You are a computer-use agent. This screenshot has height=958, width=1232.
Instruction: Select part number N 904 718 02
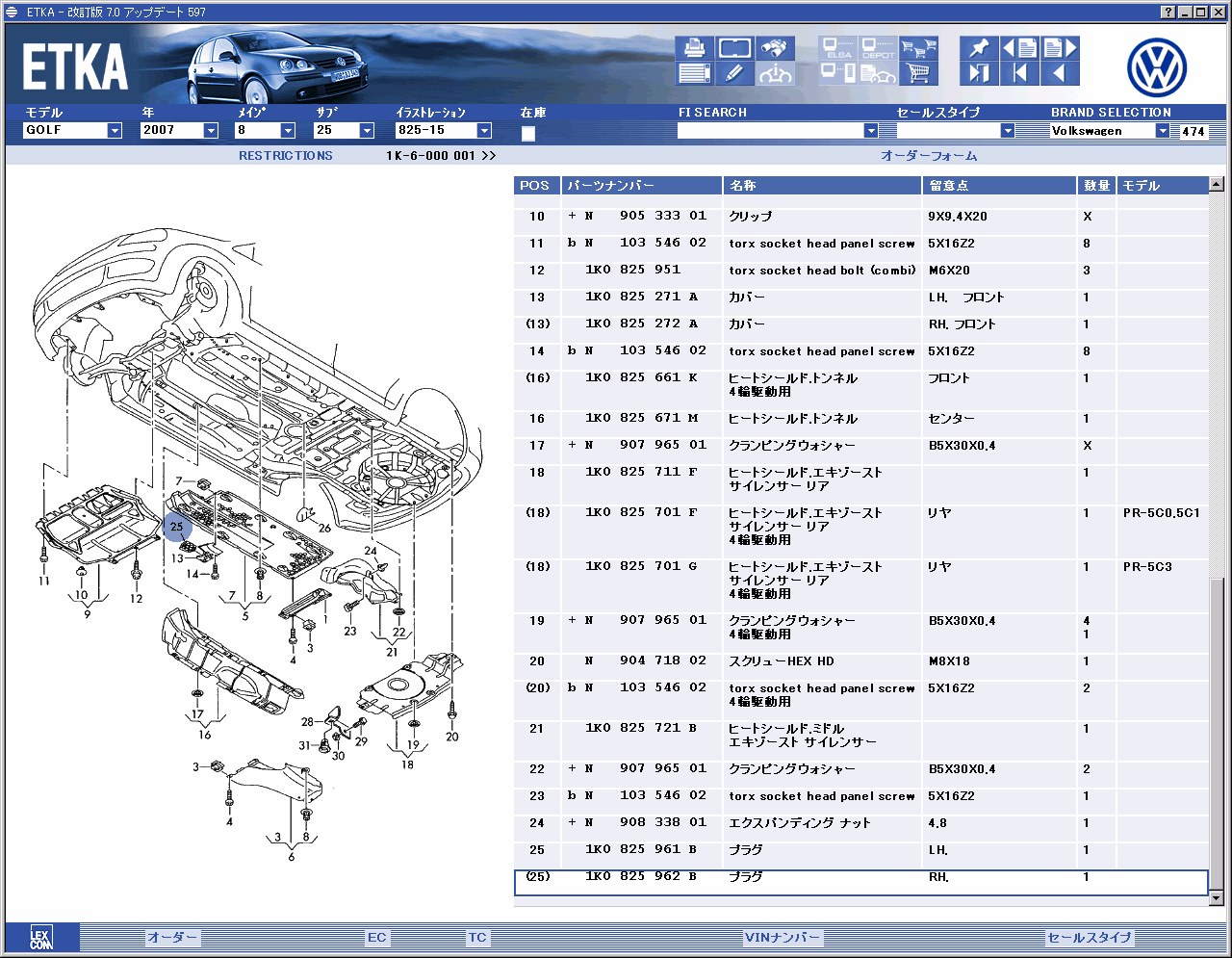pyautogui.click(x=646, y=661)
